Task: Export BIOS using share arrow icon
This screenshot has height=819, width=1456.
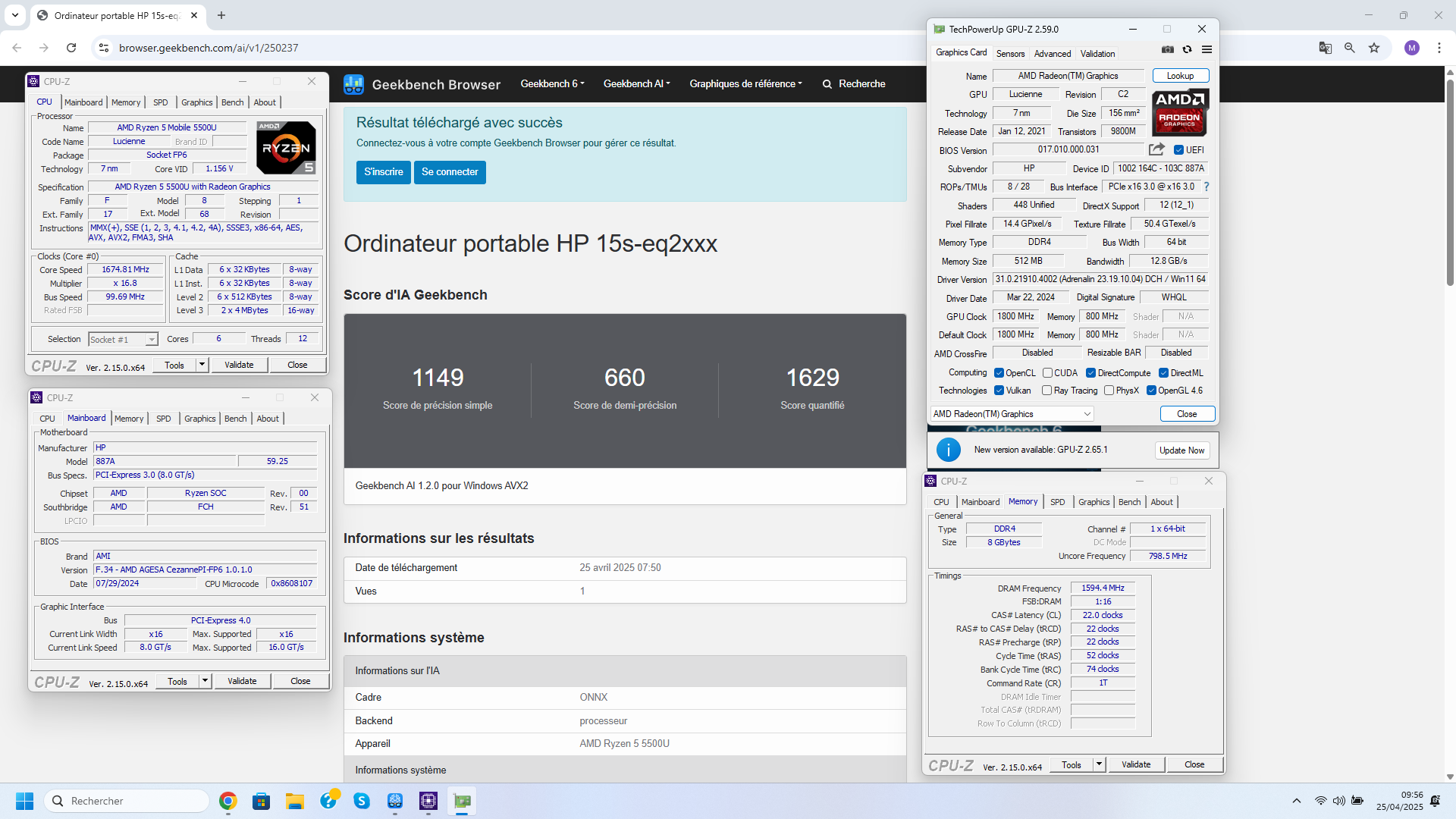Action: pyautogui.click(x=1156, y=149)
